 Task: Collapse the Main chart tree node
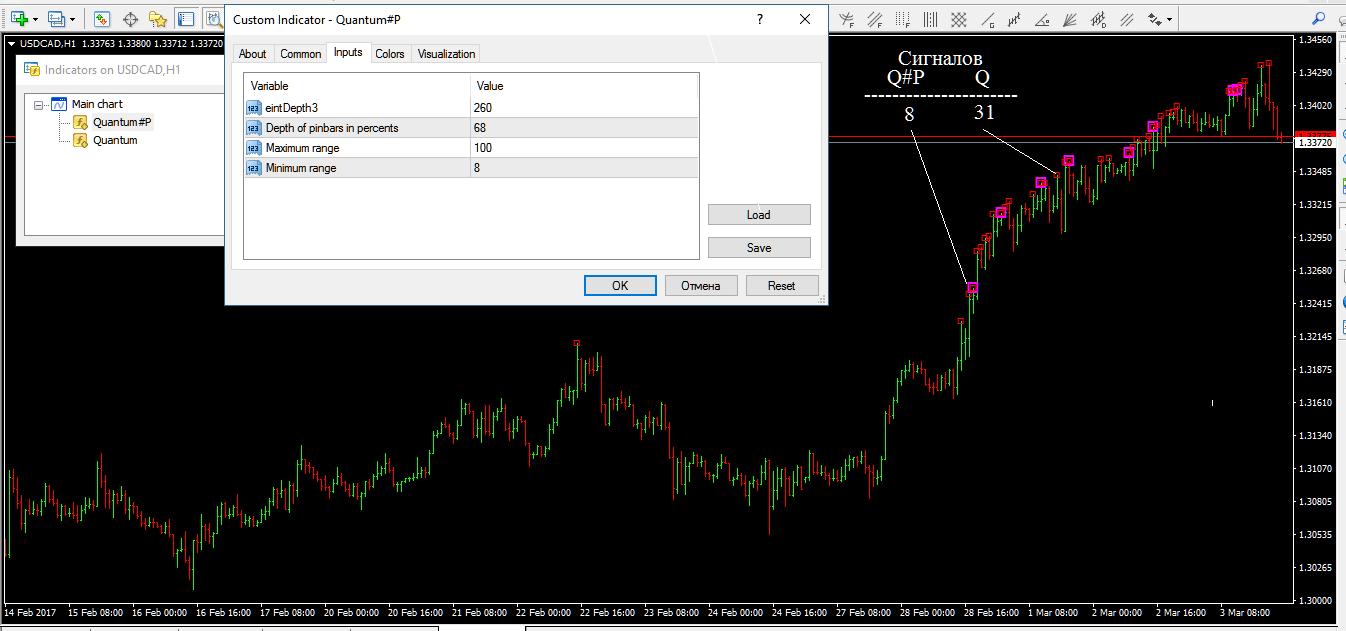40,104
